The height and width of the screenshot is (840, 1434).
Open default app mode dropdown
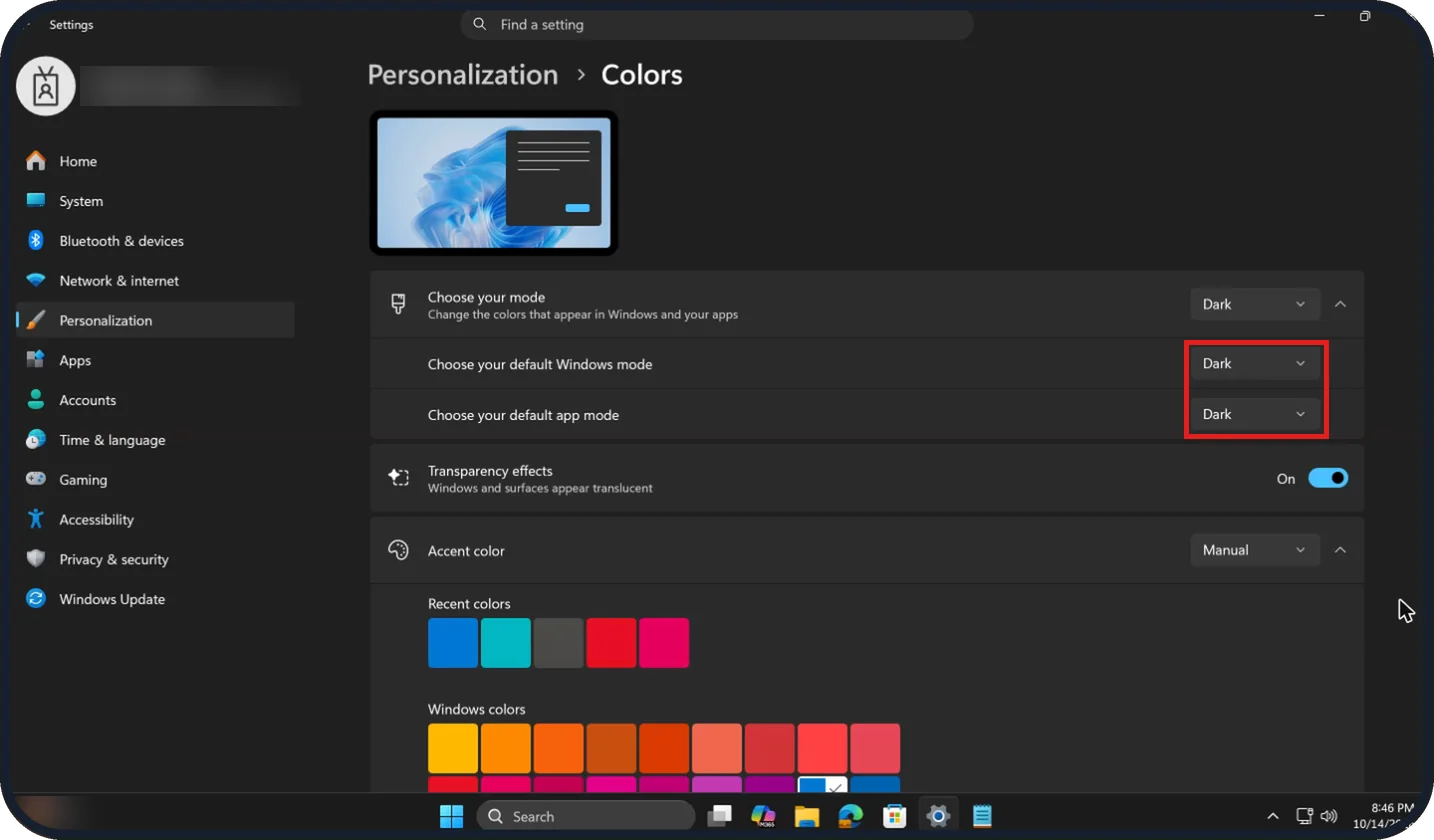(1255, 414)
